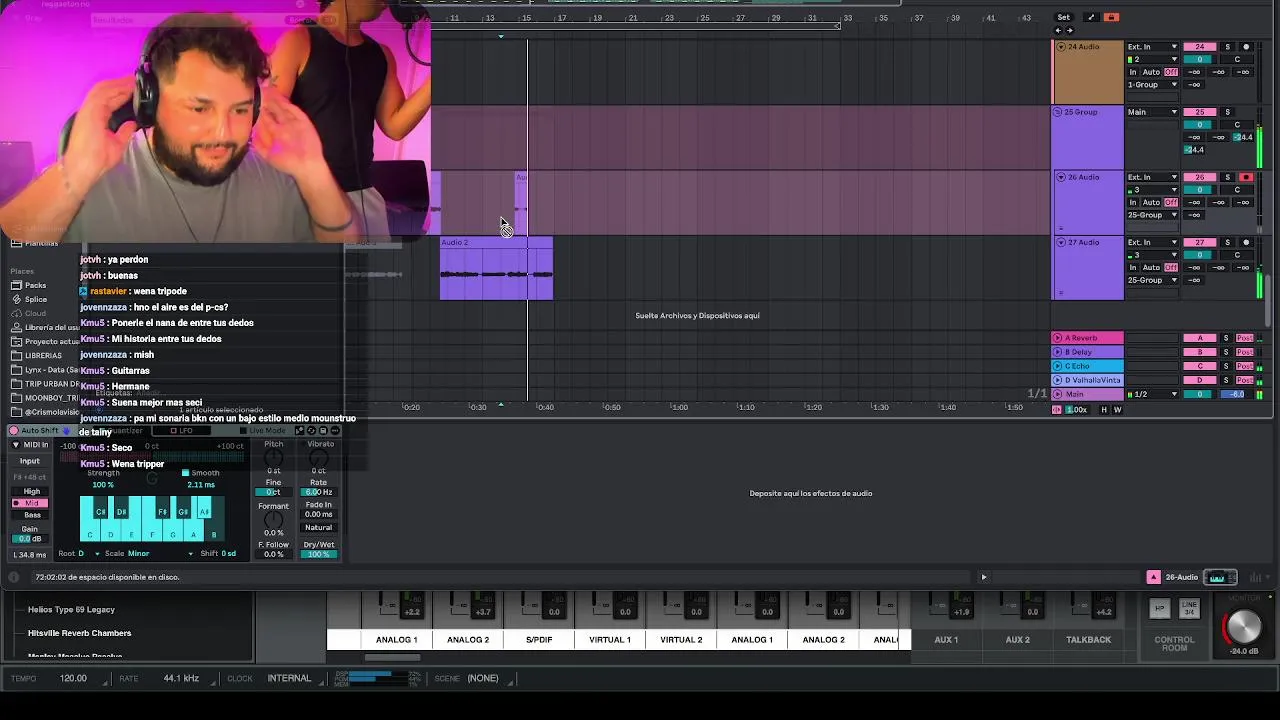Viewport: 1280px width, 720px height.
Task: Solo the 24 Audio track
Action: click(x=1228, y=47)
